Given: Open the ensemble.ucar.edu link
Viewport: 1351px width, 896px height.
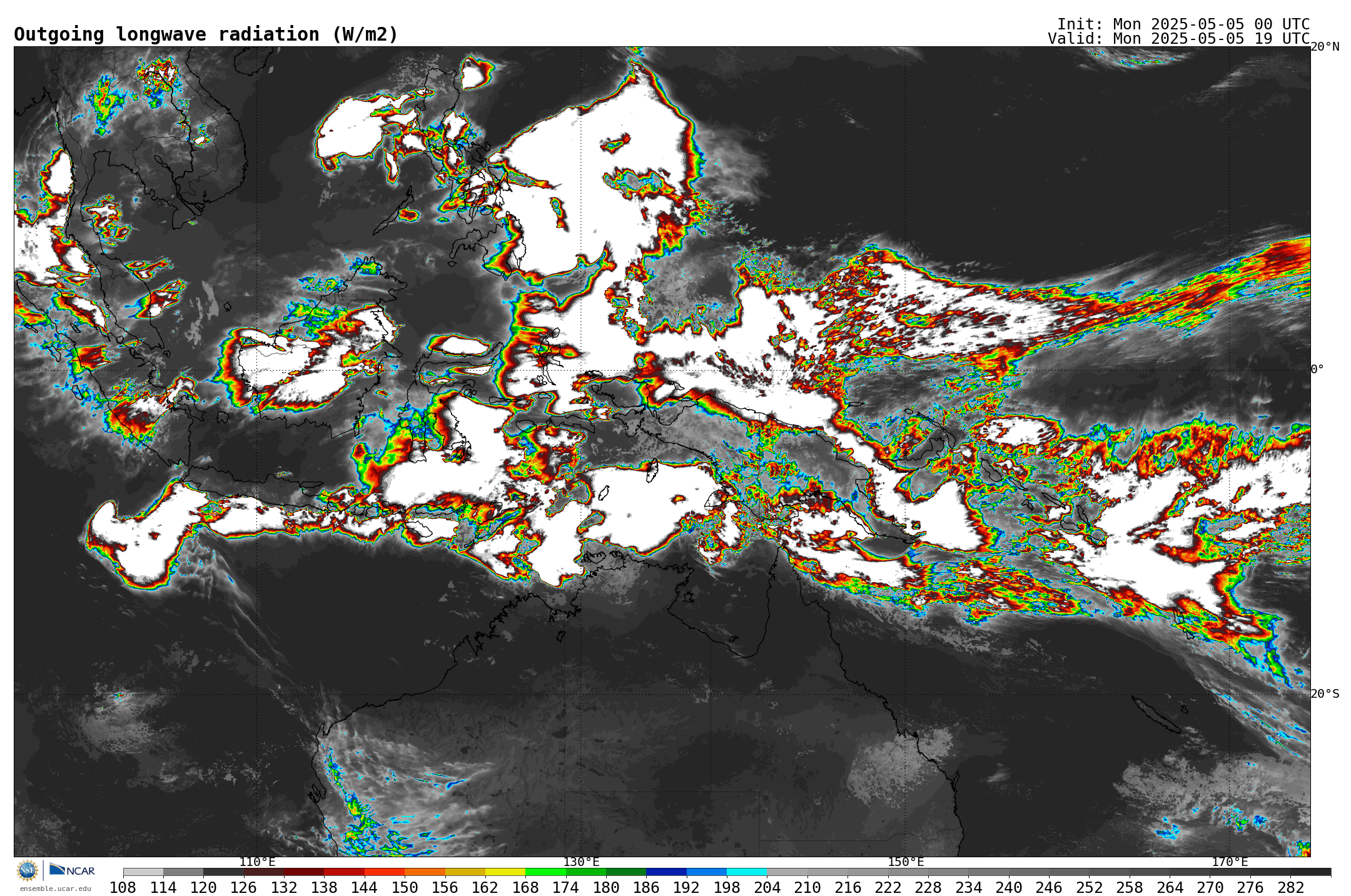Looking at the screenshot, I should pos(55,888).
